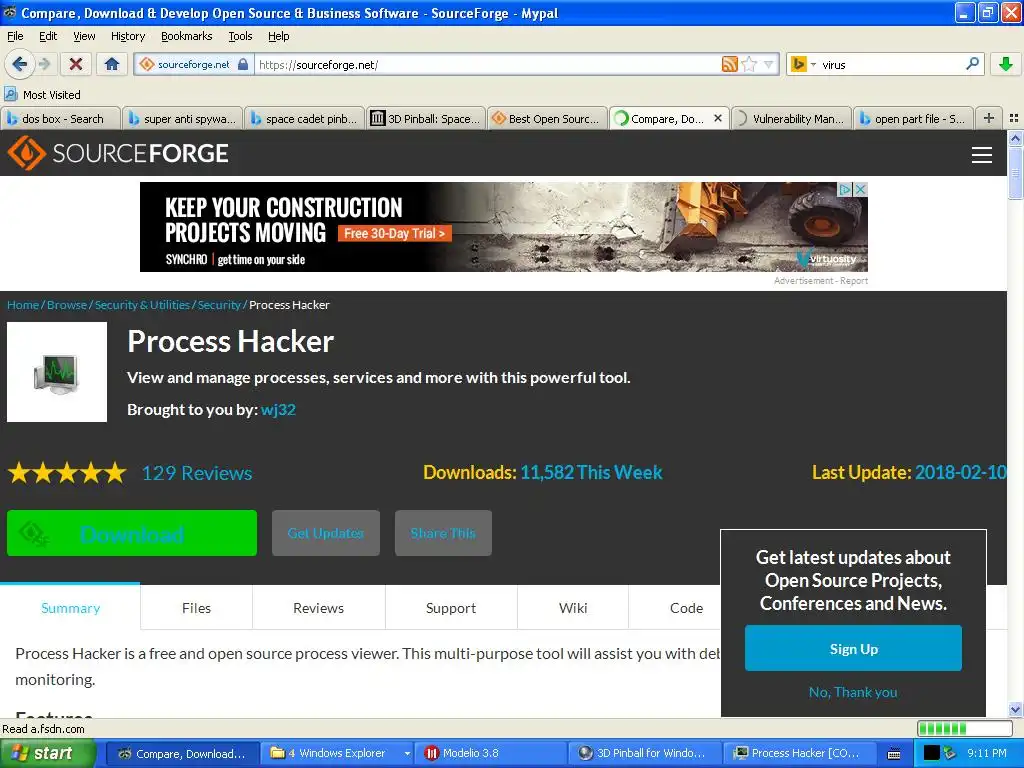Open search engine selector dropdown
Viewport: 1024px width, 768px height.
(813, 64)
